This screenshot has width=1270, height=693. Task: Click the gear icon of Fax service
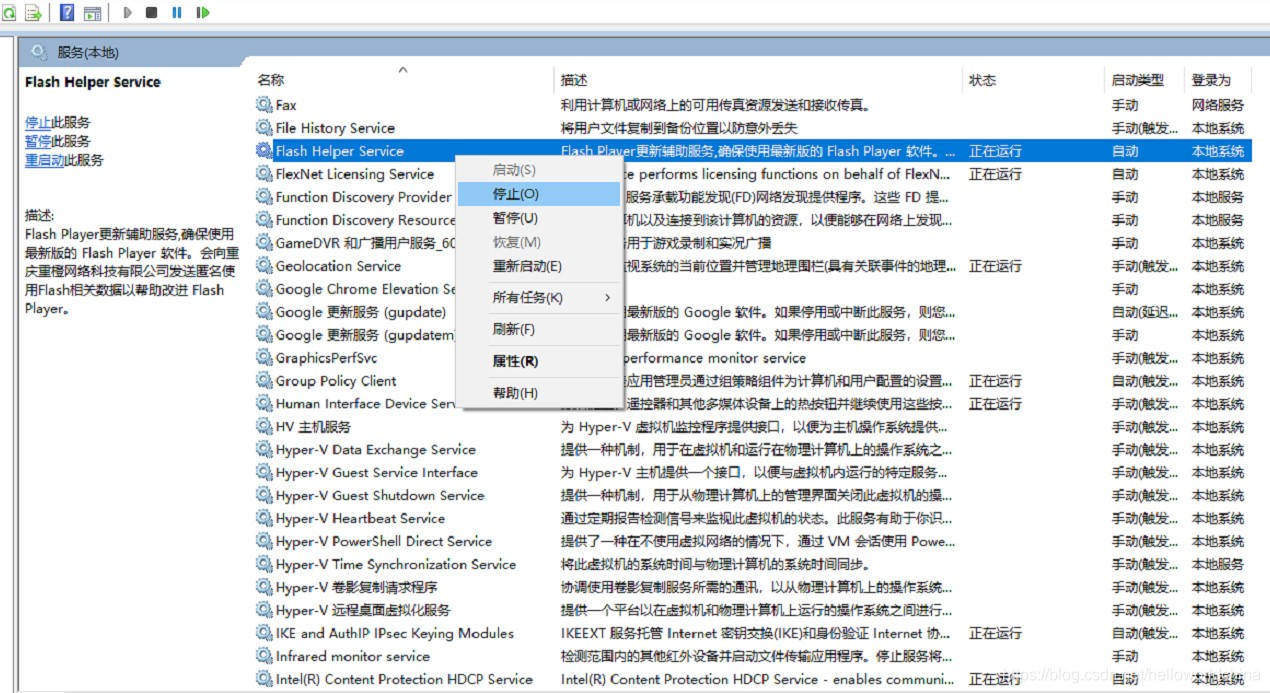pyautogui.click(x=264, y=105)
